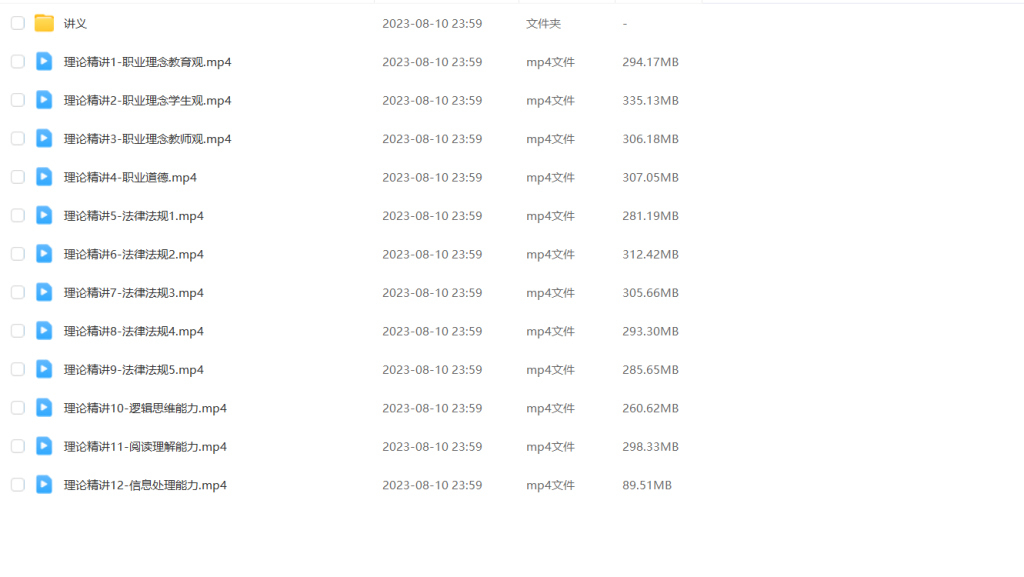This screenshot has width=1024, height=577.
Task: Toggle checkbox for 理论精讲7-法律法规3.mp4
Action: (18, 293)
